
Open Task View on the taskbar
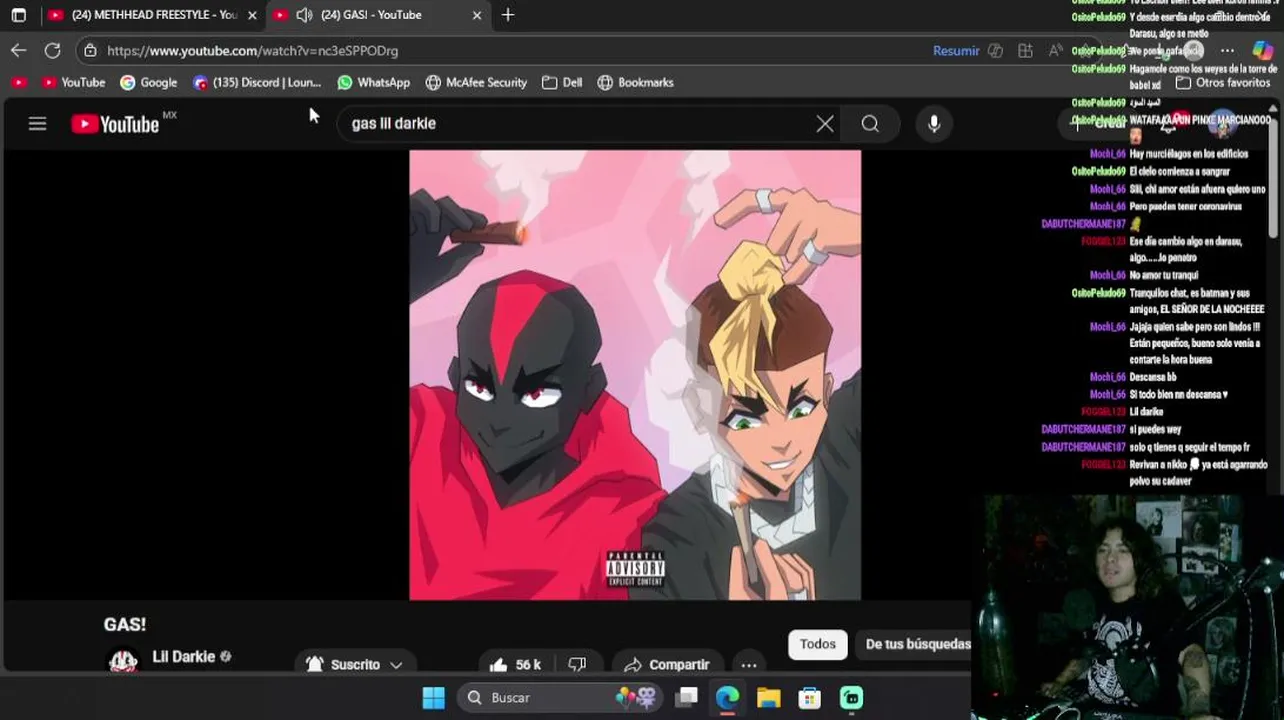click(687, 698)
